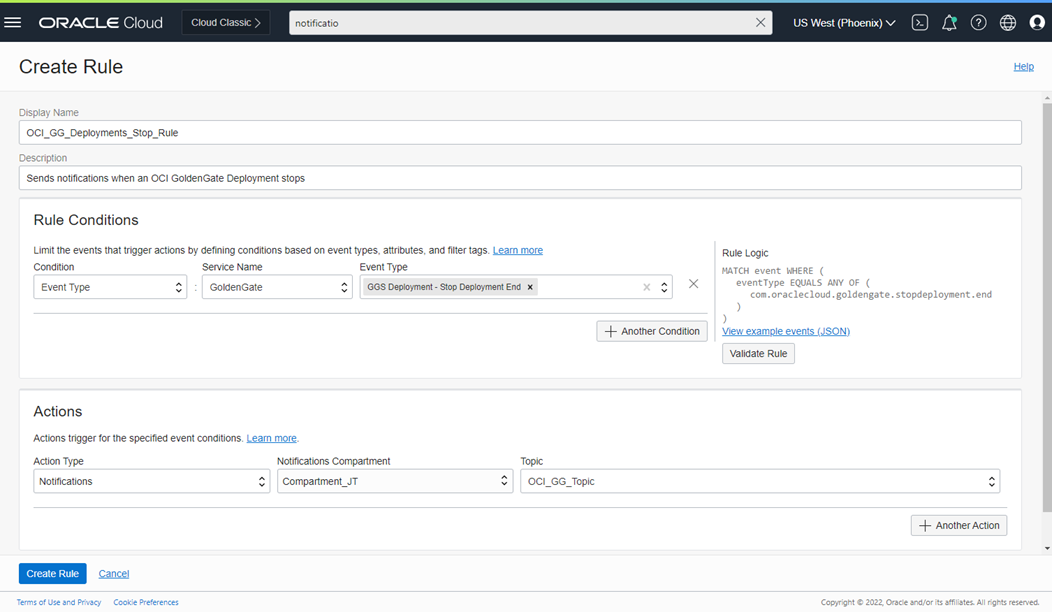
Task: Expand the Service Name dropdown
Action: coord(277,287)
